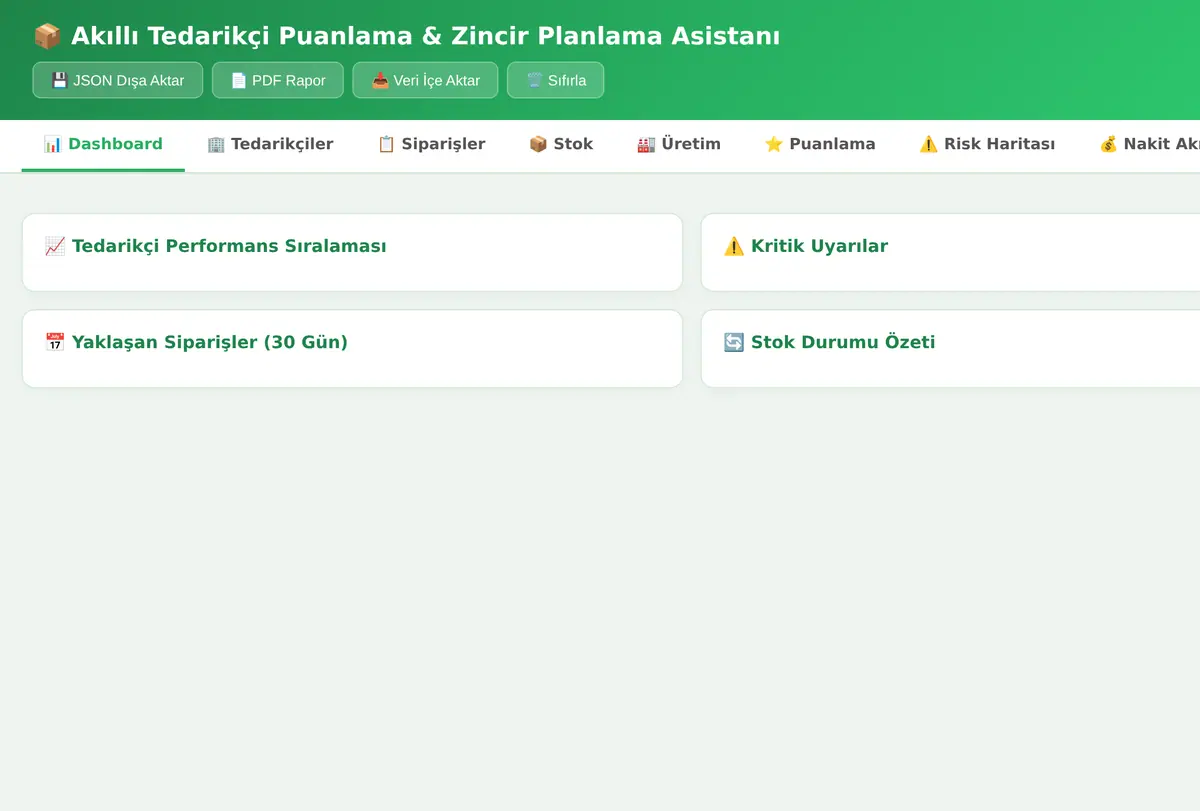The image size is (1200, 811).
Task: Click the Tedarikçi Performans Sıralaması heading
Action: tap(229, 246)
